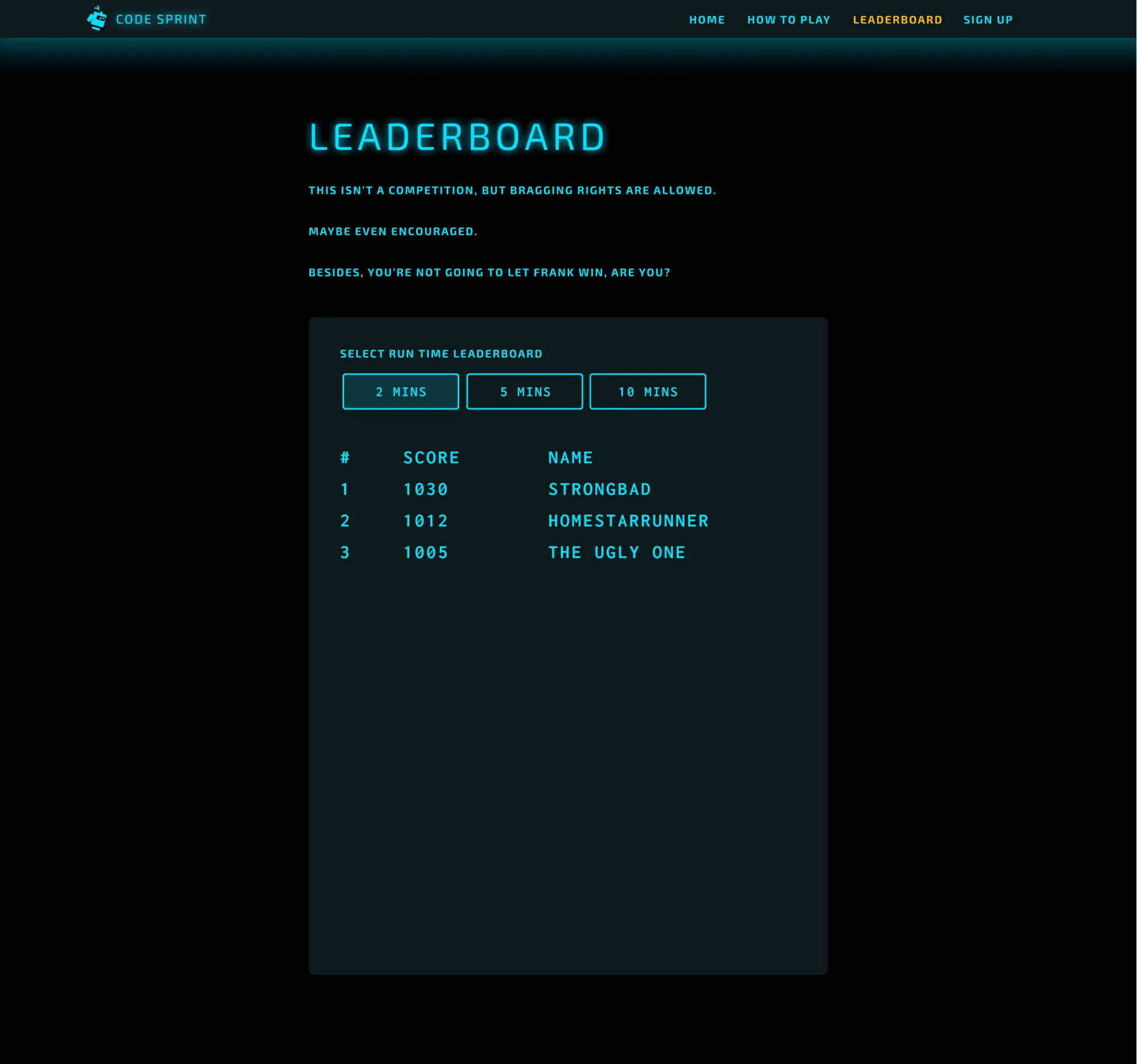
Task: Click the 'Maybe even encouraged.' line
Action: coord(393,231)
